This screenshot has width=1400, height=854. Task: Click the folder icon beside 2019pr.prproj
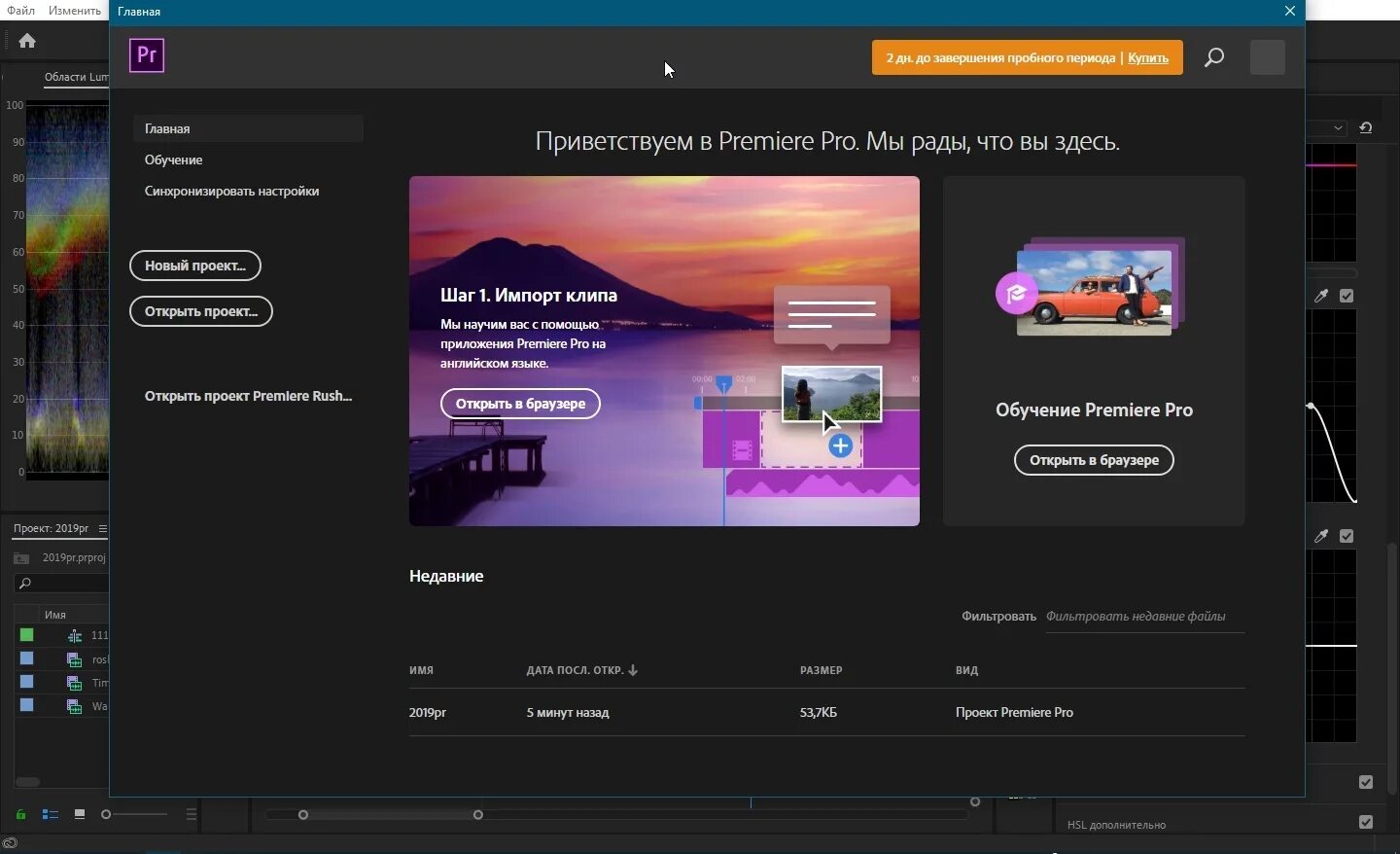point(21,558)
